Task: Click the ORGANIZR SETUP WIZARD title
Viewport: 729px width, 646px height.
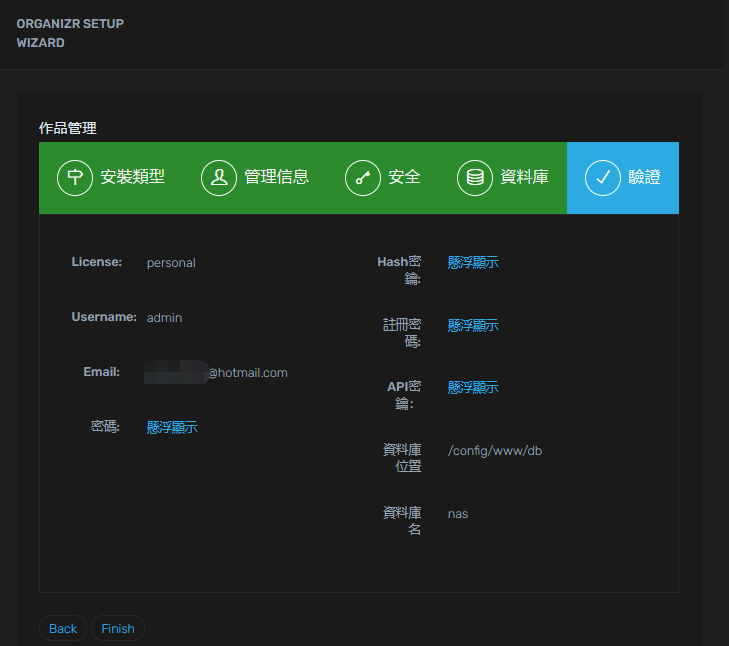Action: [x=70, y=33]
